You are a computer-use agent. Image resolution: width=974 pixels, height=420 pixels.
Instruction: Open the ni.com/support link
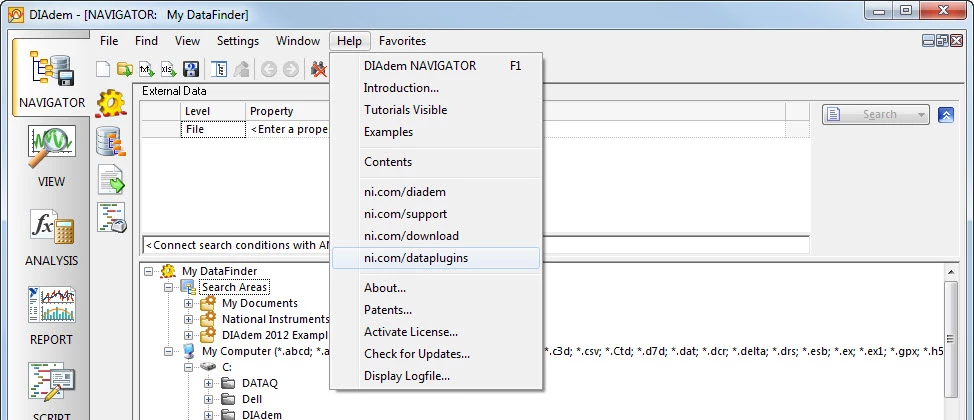pos(436,214)
